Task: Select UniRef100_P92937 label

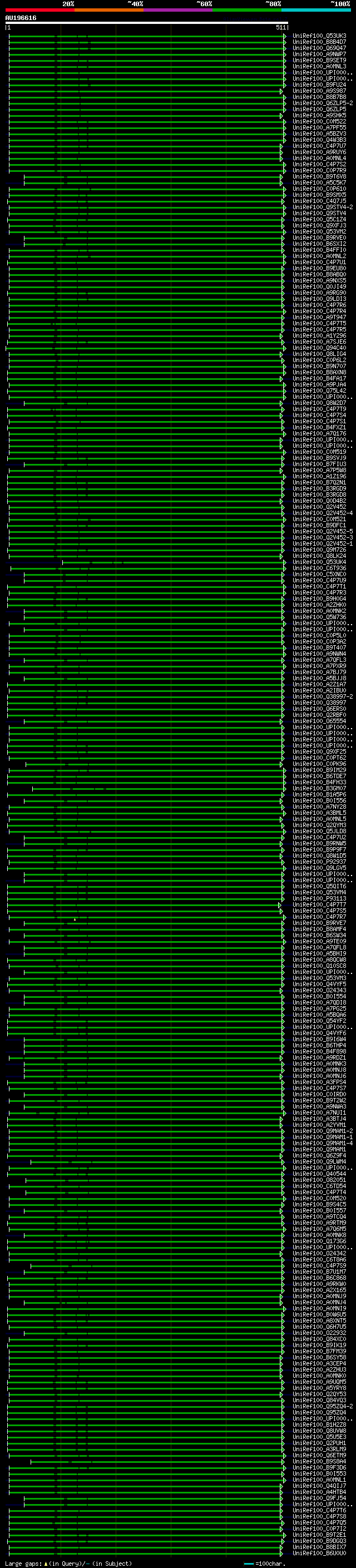Action: [319, 861]
